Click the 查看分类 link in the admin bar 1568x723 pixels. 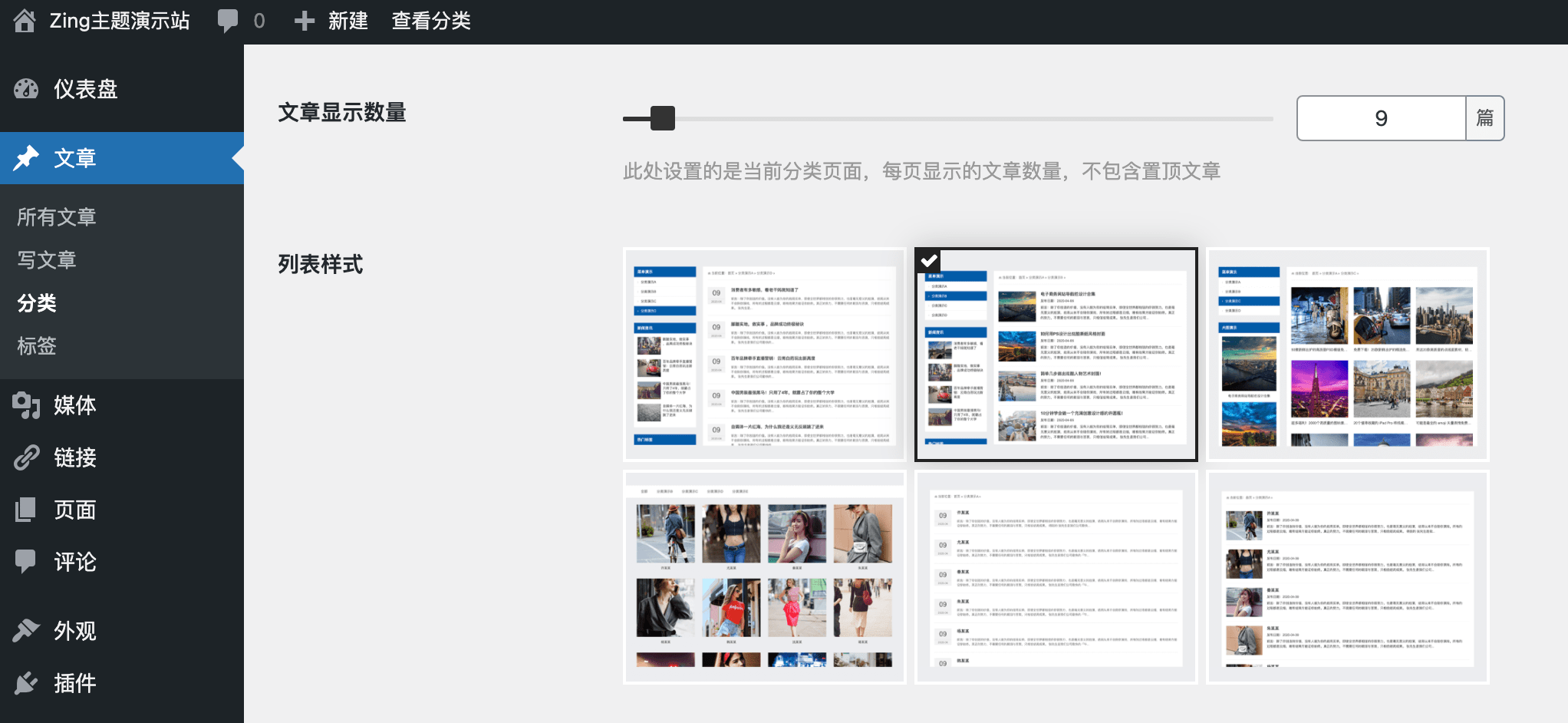tap(431, 21)
